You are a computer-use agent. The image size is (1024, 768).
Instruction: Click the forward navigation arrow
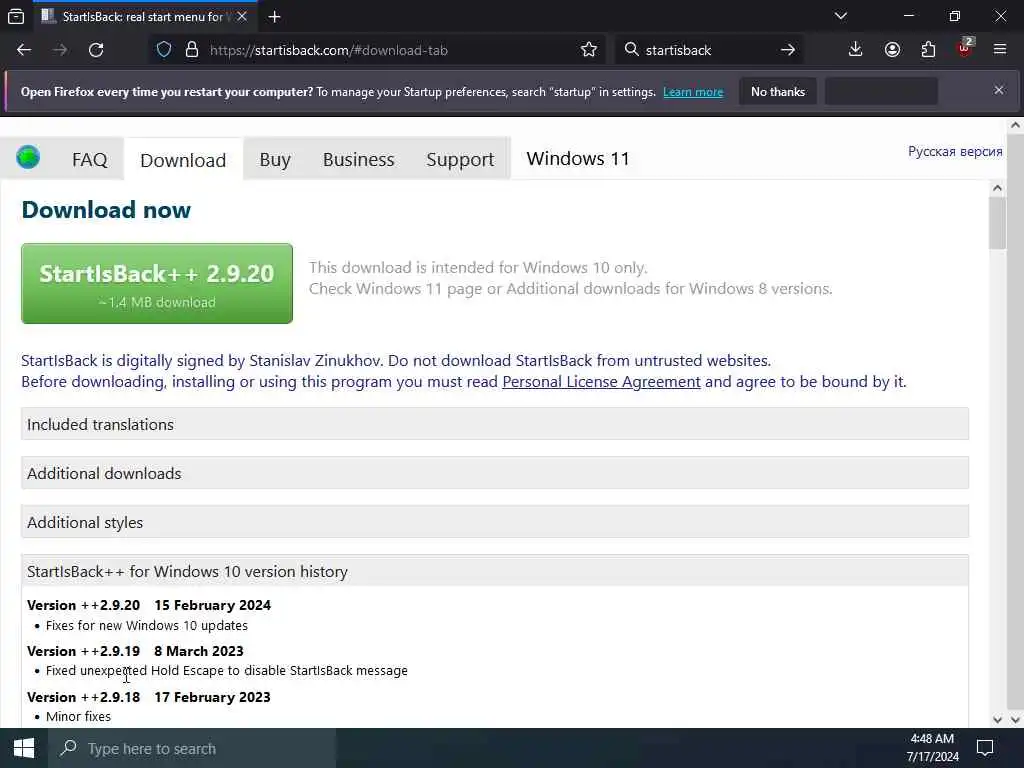point(60,50)
